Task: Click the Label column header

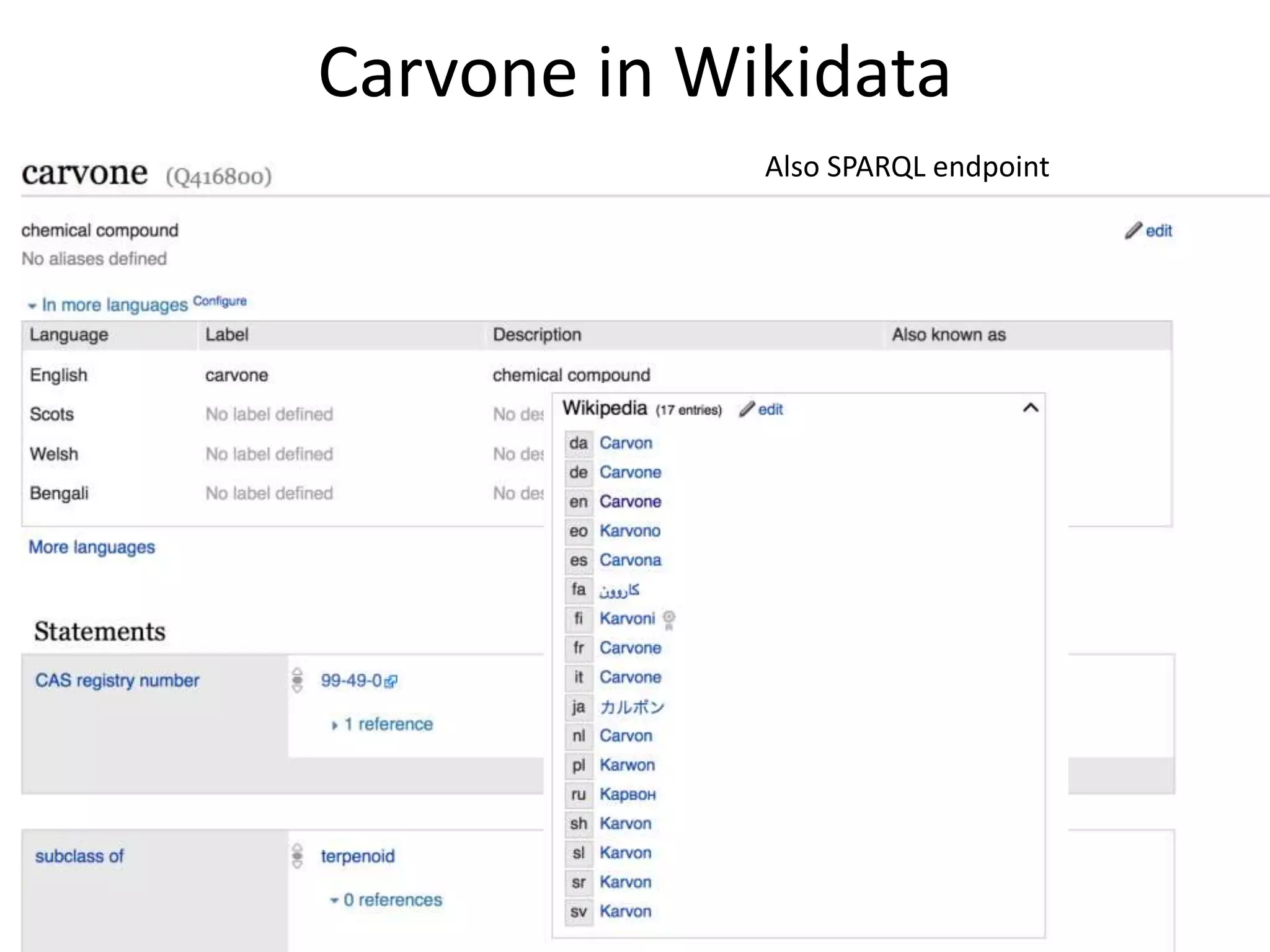Action: 227,335
